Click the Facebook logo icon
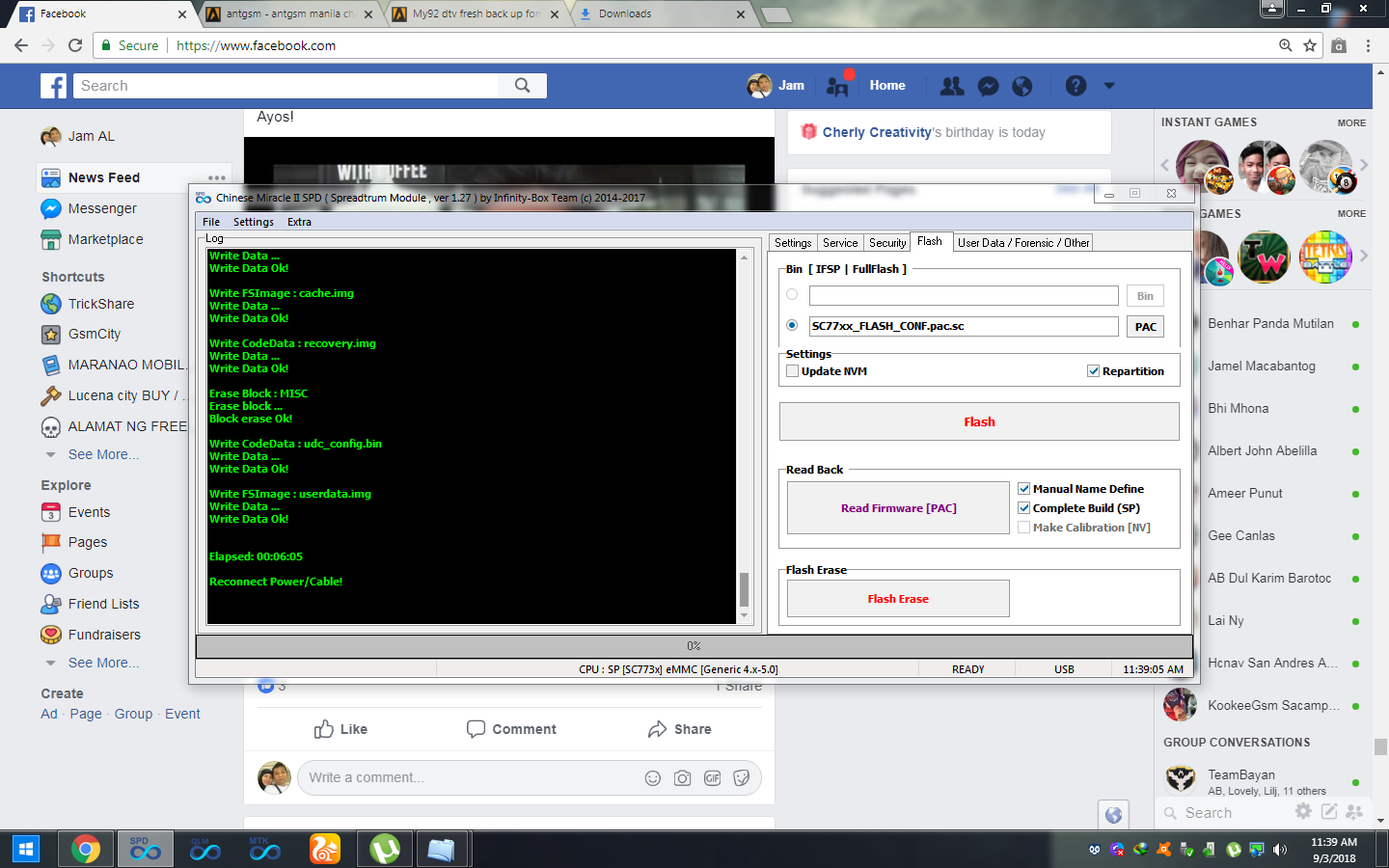The width and height of the screenshot is (1389, 868). pyautogui.click(x=53, y=86)
